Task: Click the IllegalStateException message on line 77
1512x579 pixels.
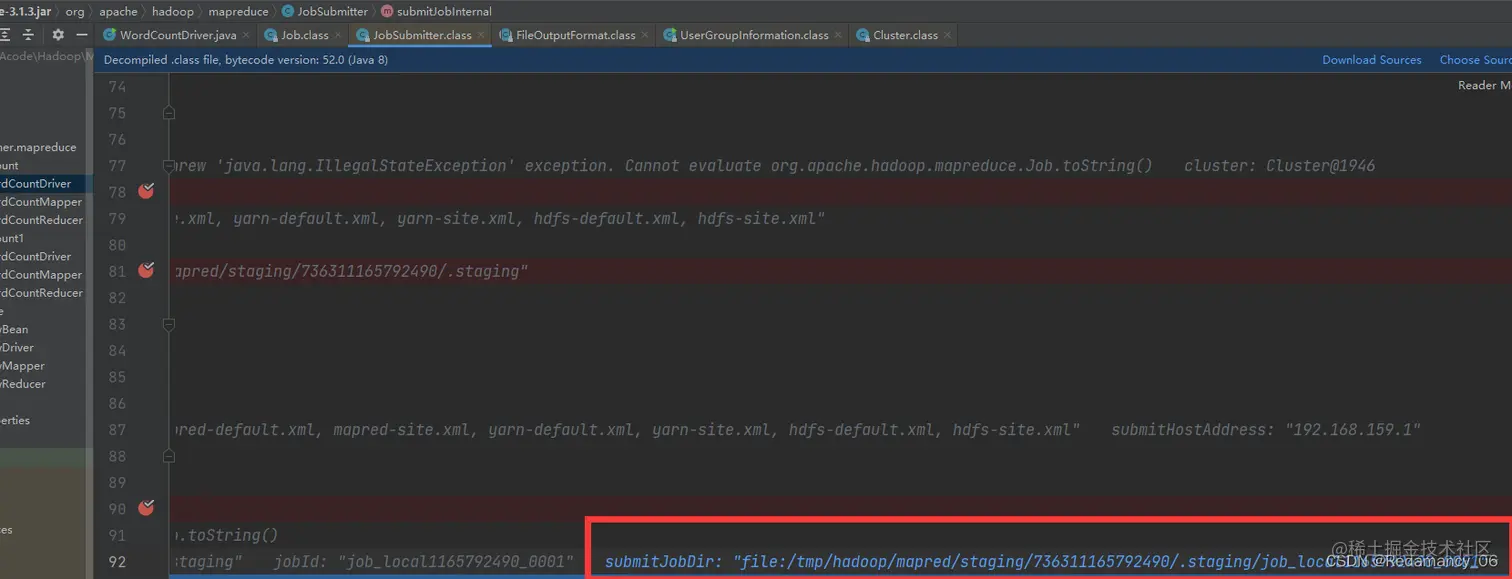Action: point(662,166)
